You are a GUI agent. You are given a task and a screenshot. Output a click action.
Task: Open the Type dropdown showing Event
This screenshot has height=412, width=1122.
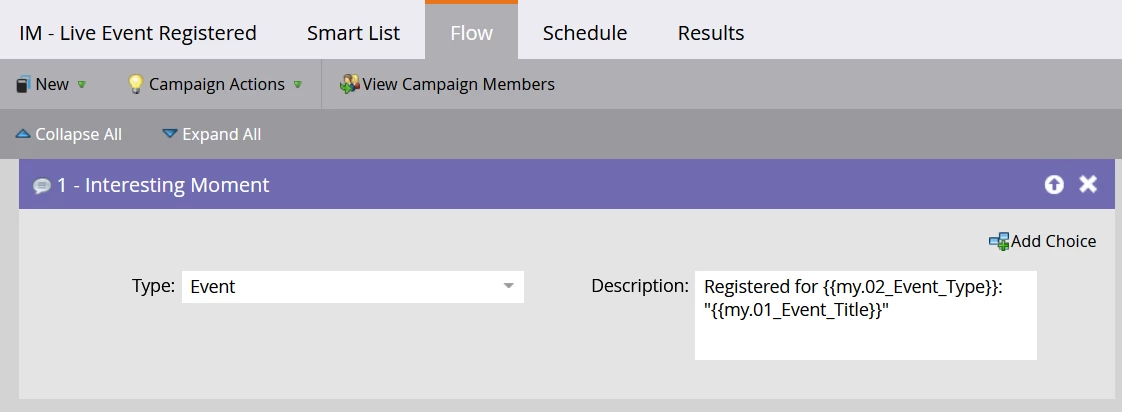pos(509,287)
